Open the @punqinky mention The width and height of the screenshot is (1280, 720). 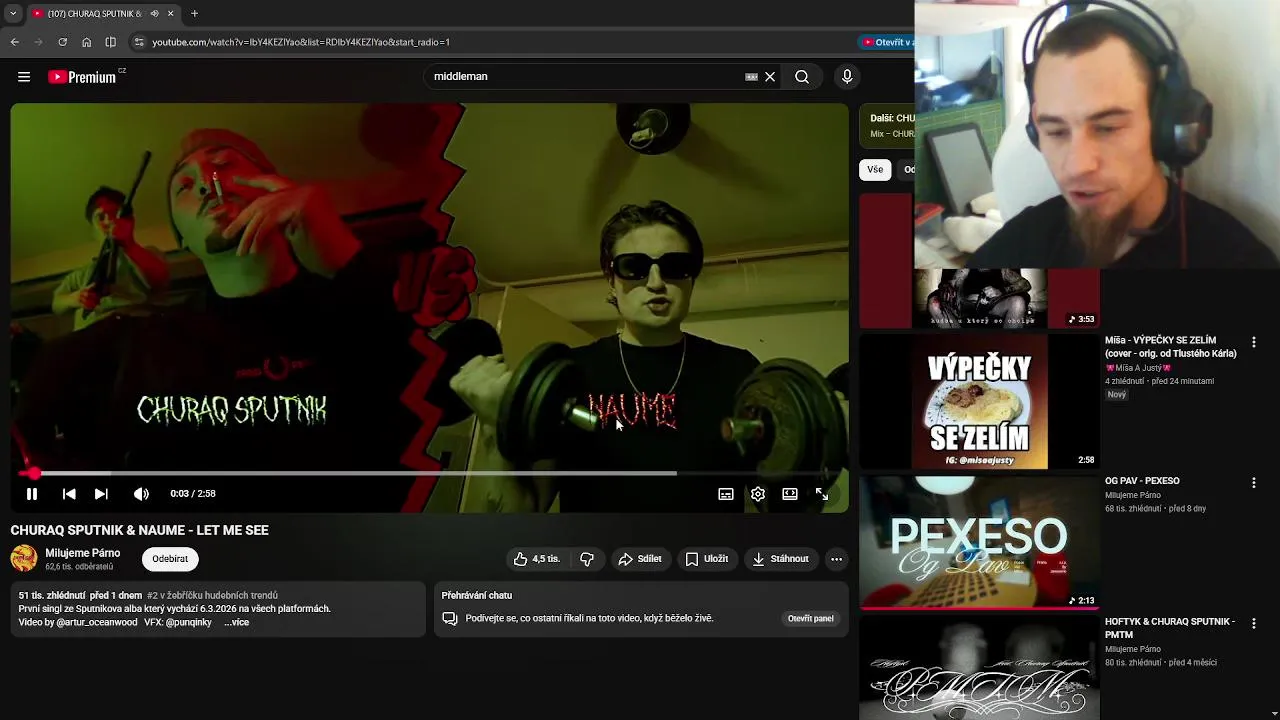click(x=189, y=622)
